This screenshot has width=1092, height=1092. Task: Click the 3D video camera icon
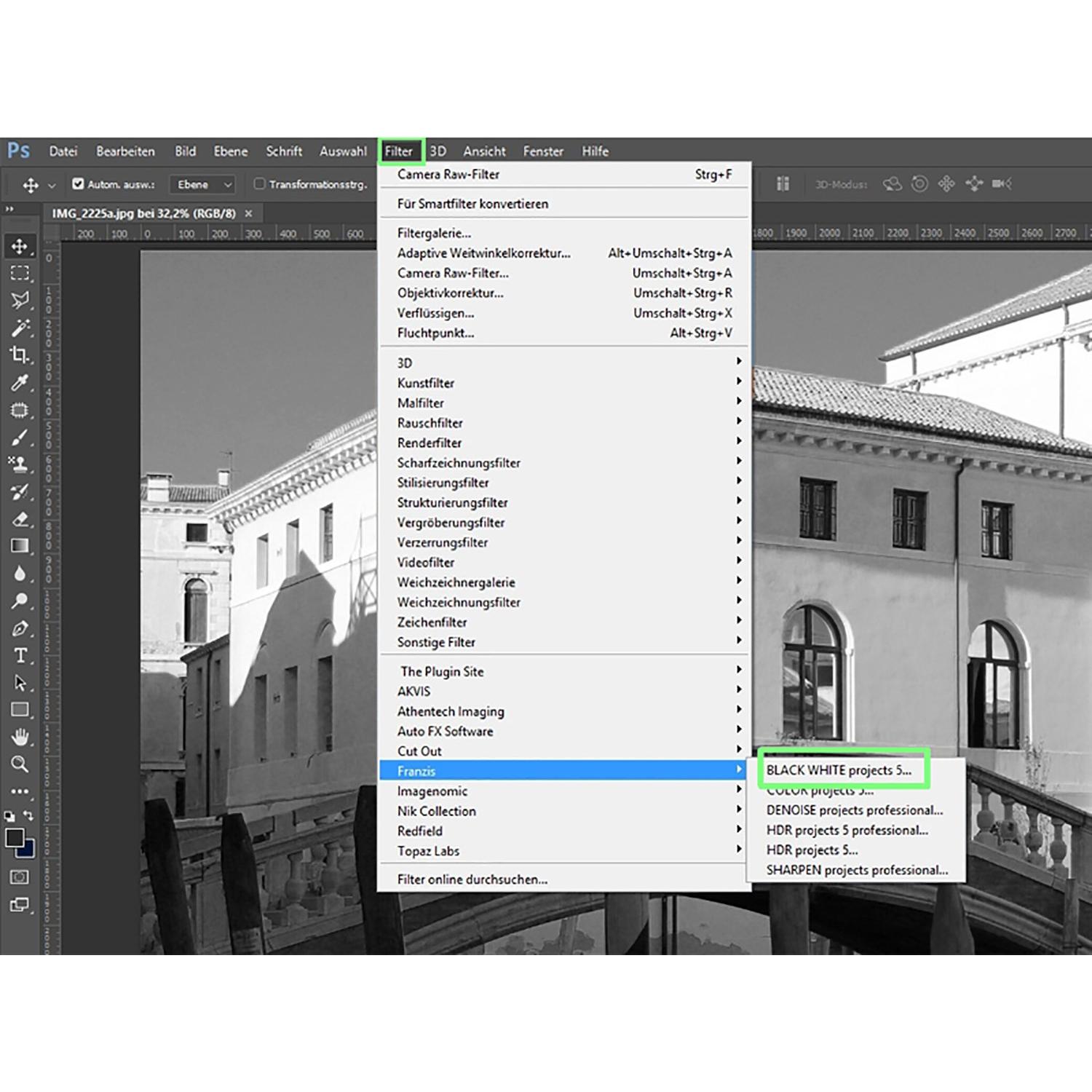1002,184
